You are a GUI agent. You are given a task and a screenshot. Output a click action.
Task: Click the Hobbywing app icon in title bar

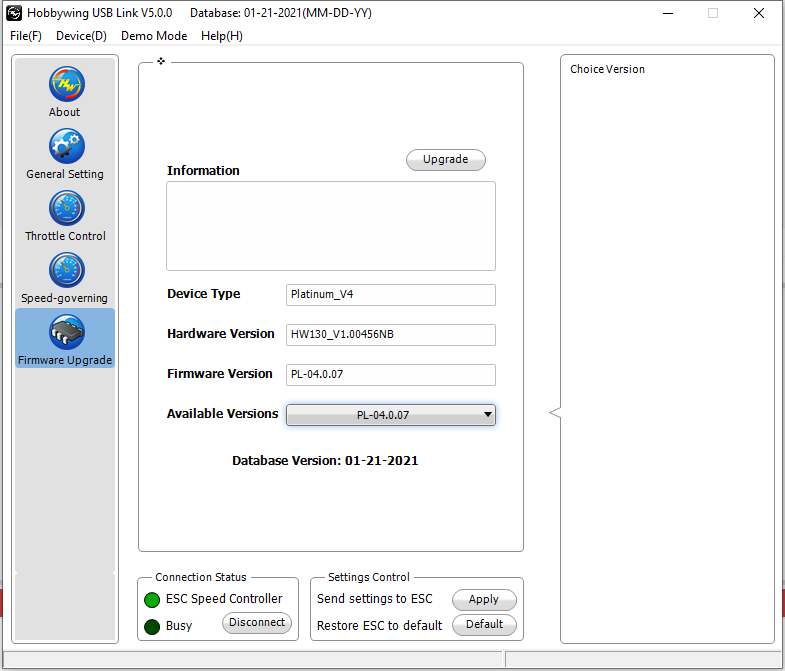[15, 13]
